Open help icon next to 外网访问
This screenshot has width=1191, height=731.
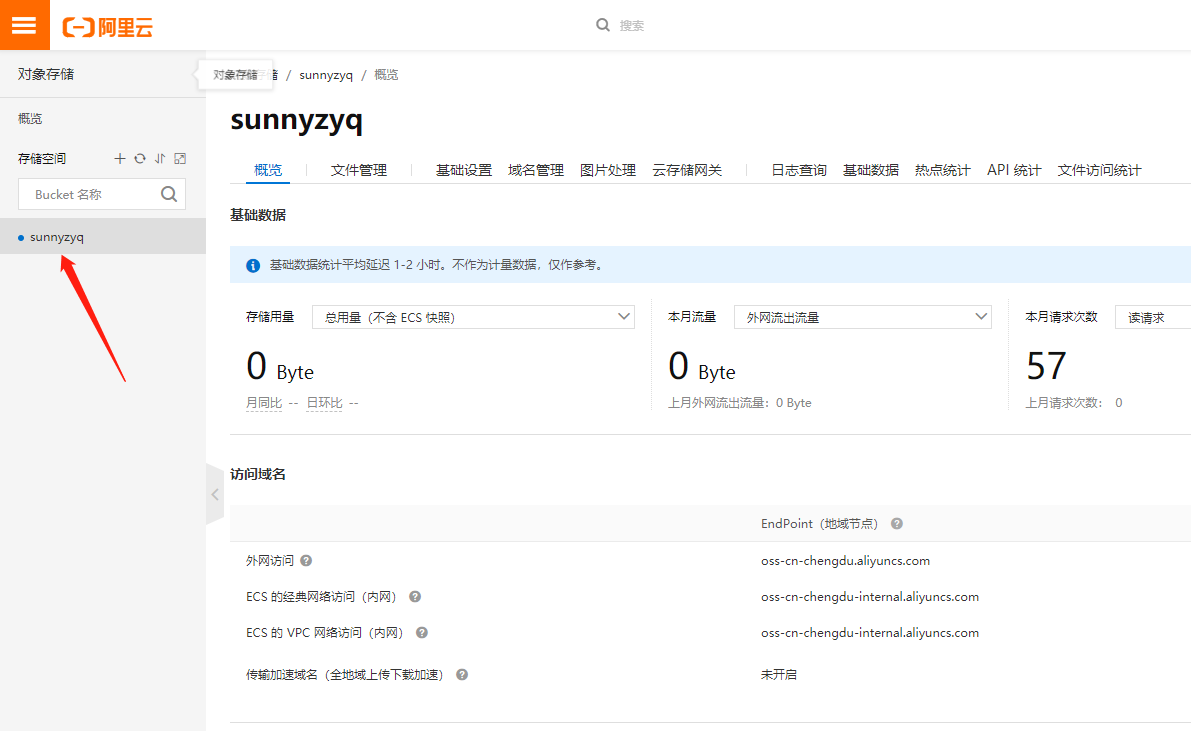tap(306, 561)
